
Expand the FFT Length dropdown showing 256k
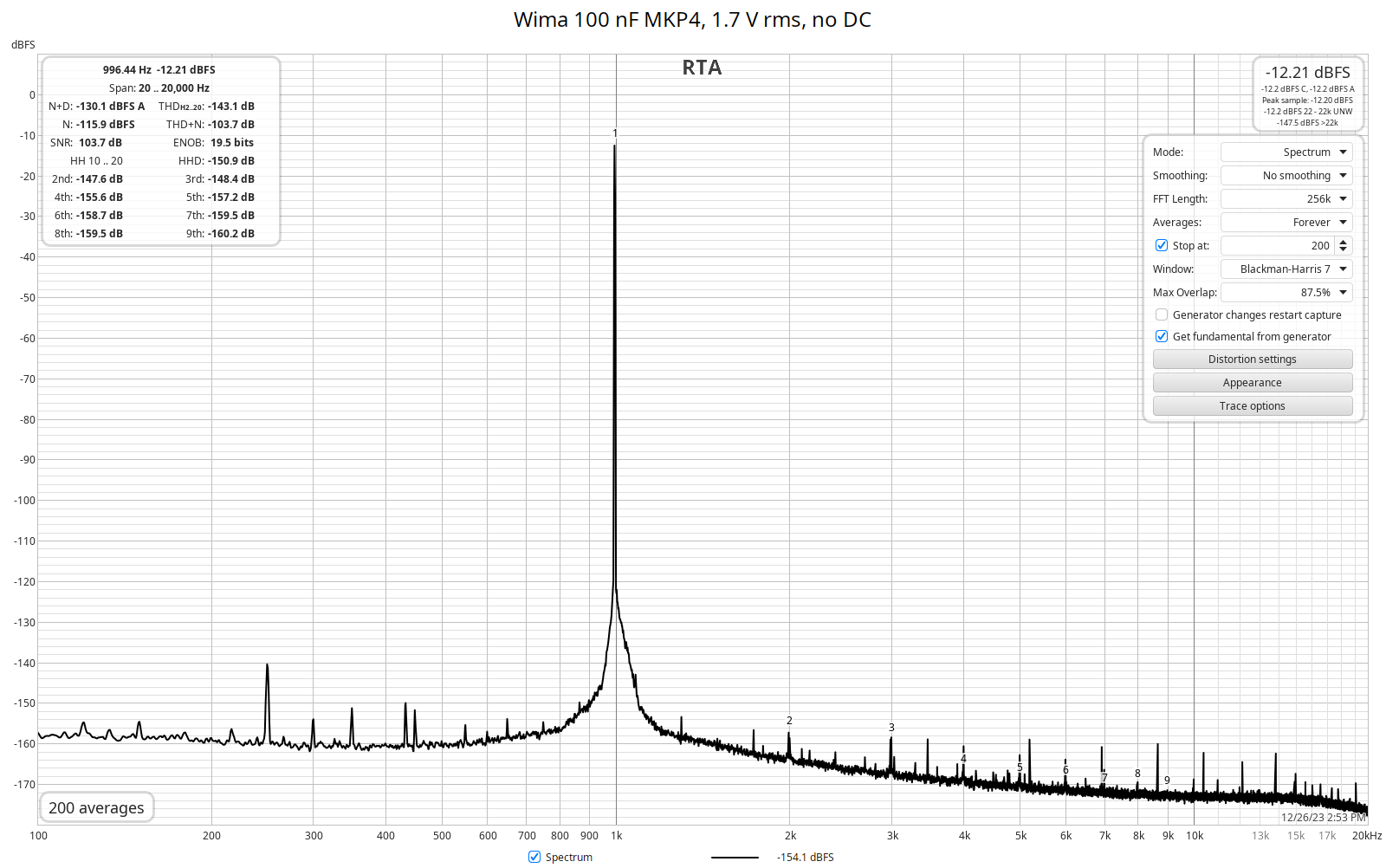pyautogui.click(x=1286, y=198)
